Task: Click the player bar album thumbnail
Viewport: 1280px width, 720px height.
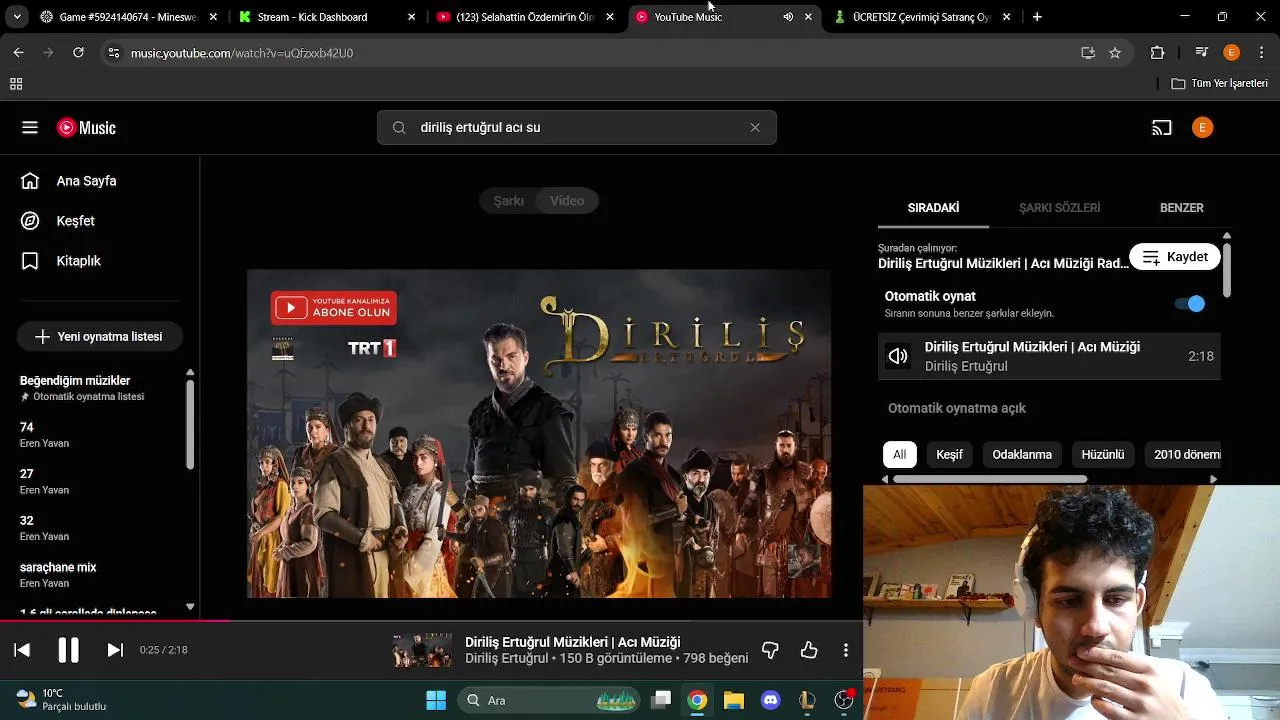Action: tap(422, 650)
